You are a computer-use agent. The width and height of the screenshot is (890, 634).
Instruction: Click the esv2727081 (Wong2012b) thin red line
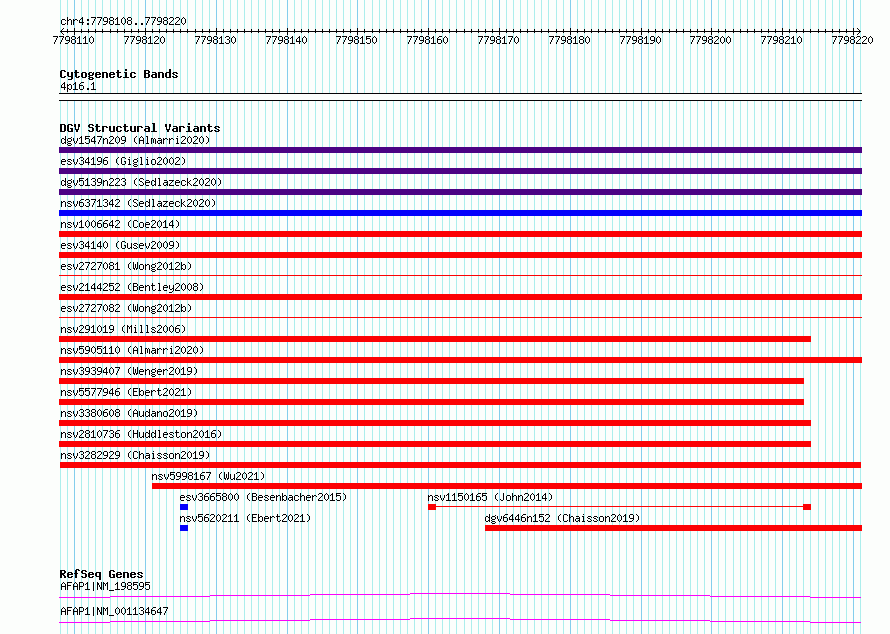pos(460,276)
